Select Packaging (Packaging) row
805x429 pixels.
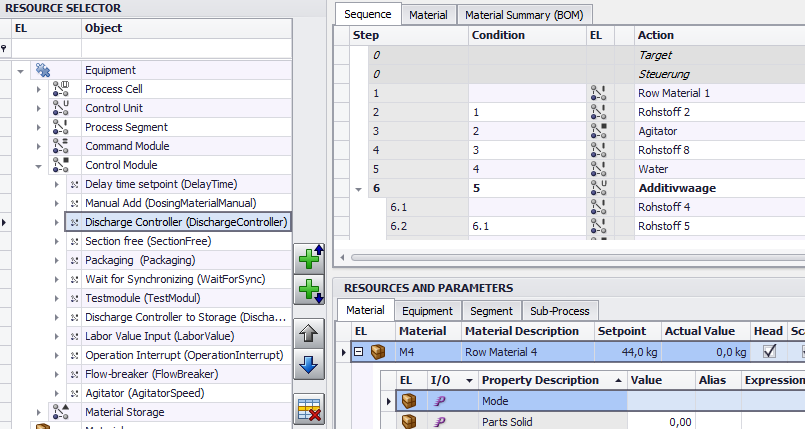point(178,260)
